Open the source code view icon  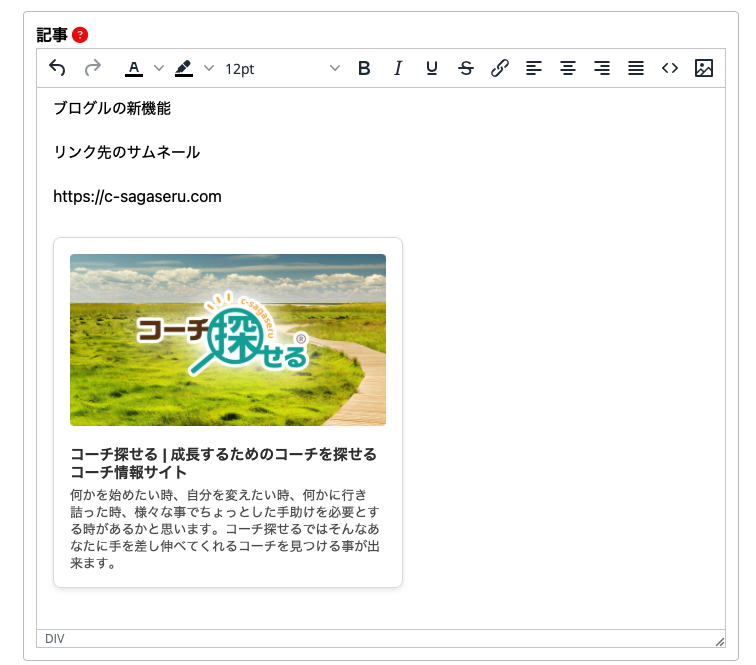[x=670, y=68]
